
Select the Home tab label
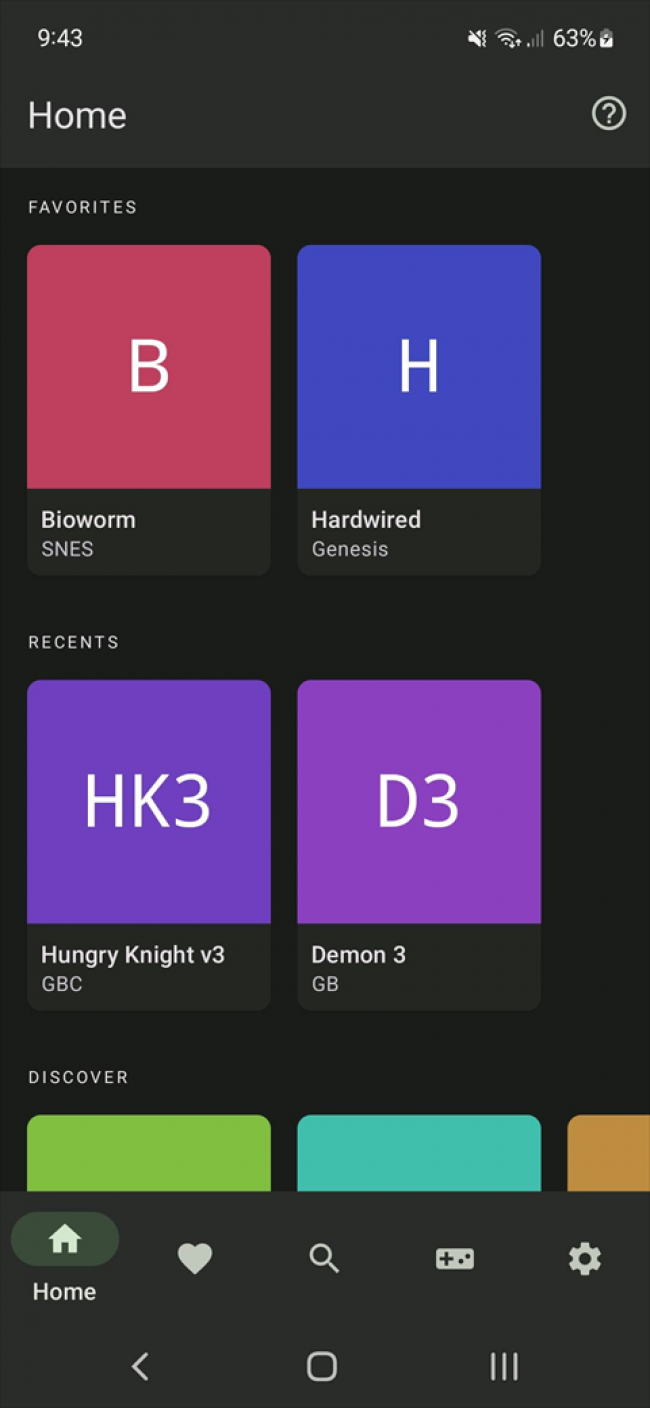[64, 1291]
